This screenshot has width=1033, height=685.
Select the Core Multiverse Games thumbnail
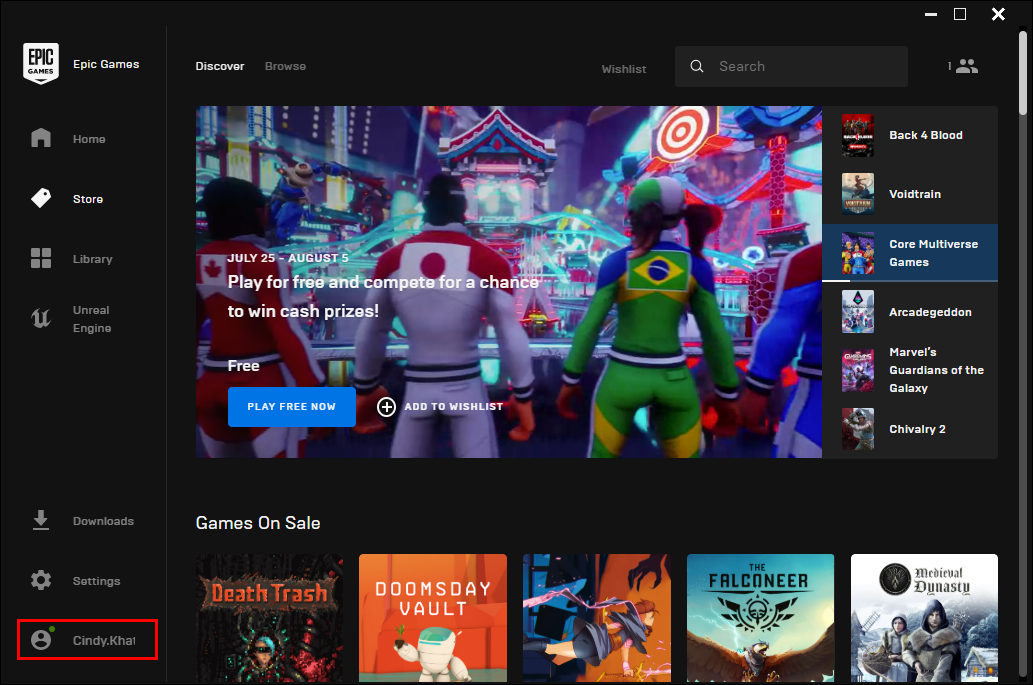click(858, 253)
